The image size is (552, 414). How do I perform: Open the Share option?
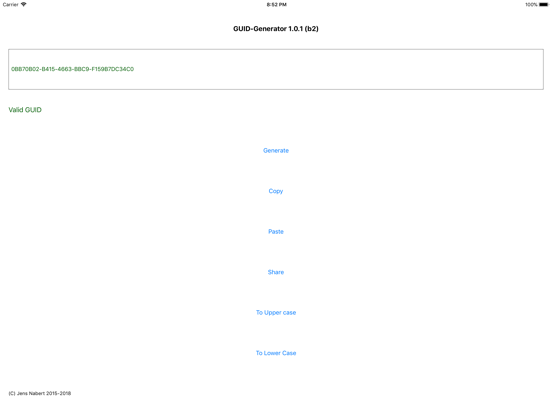[x=276, y=272]
